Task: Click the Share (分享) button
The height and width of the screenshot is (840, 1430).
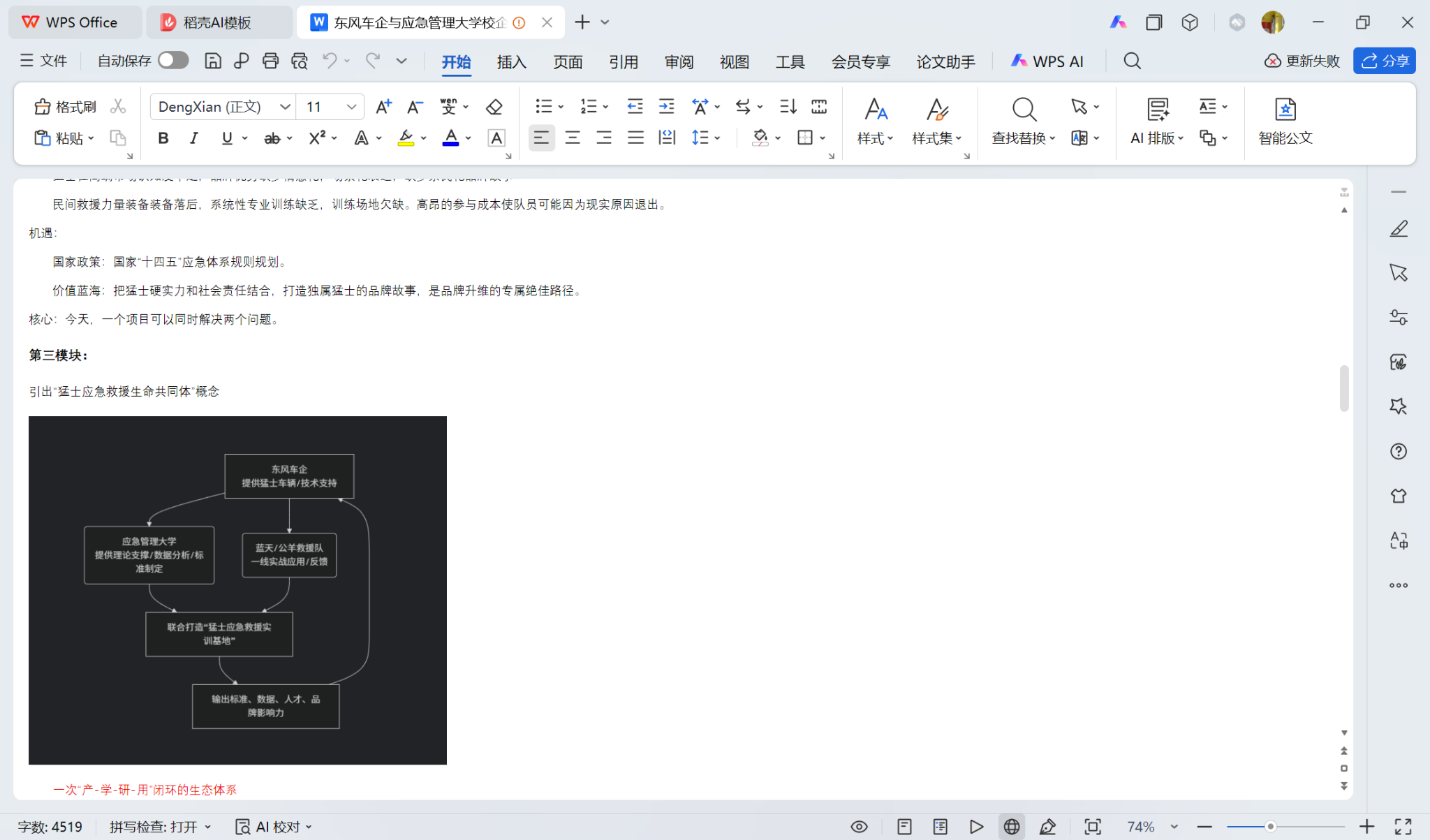Action: 1385,61
